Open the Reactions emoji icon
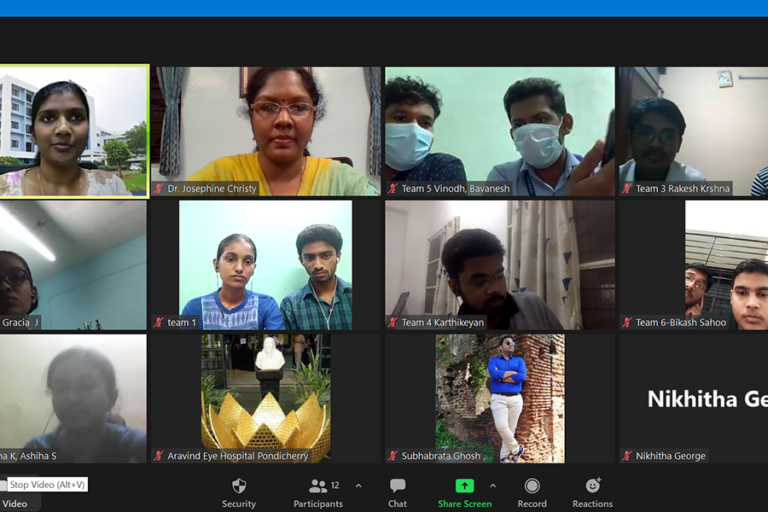 pos(593,486)
